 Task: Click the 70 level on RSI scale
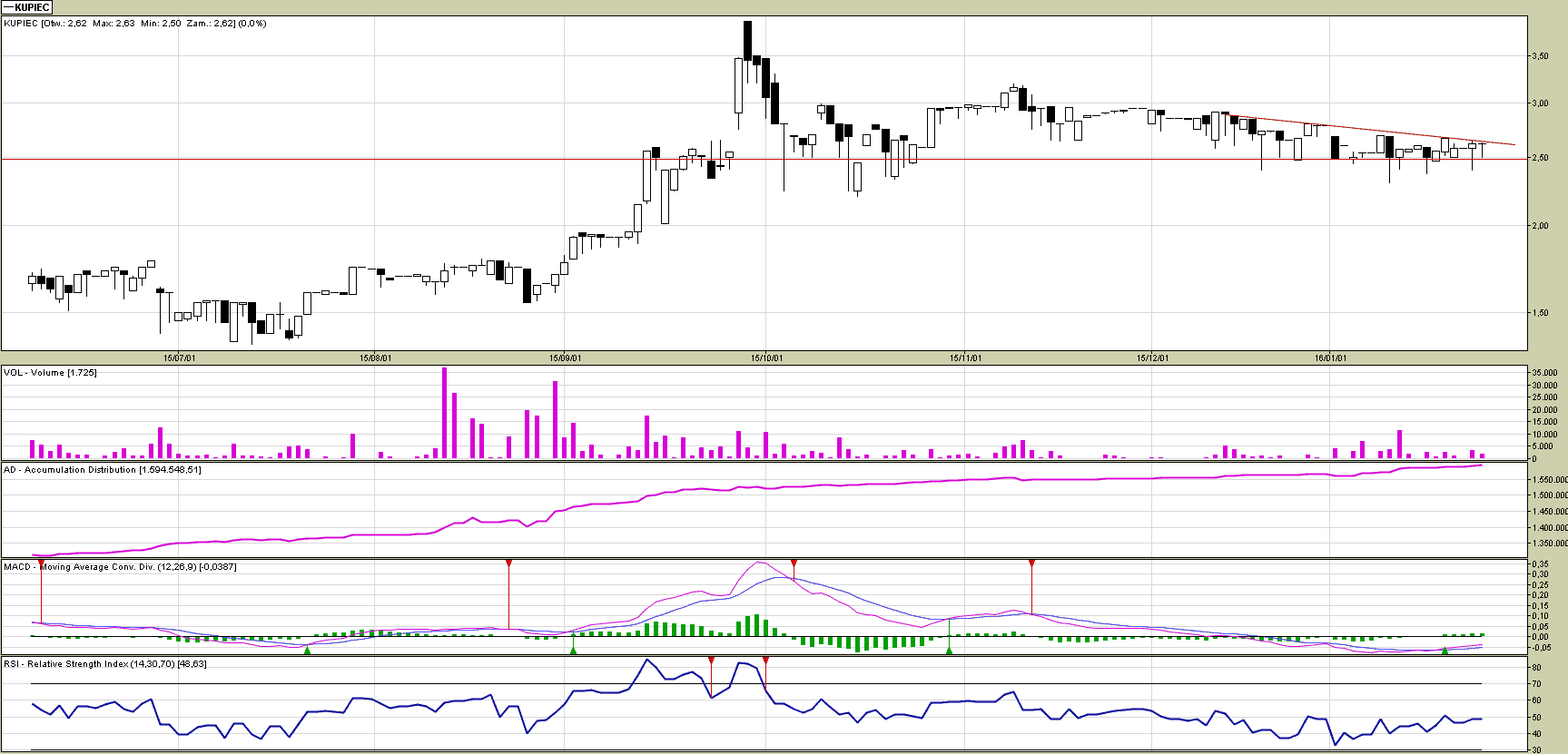1536,684
